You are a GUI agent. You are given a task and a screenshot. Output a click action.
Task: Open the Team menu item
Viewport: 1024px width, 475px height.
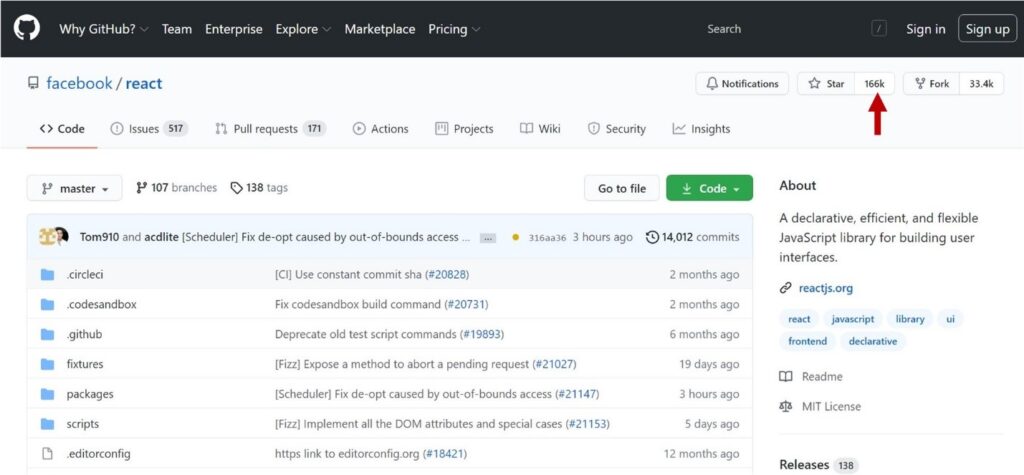(x=177, y=29)
